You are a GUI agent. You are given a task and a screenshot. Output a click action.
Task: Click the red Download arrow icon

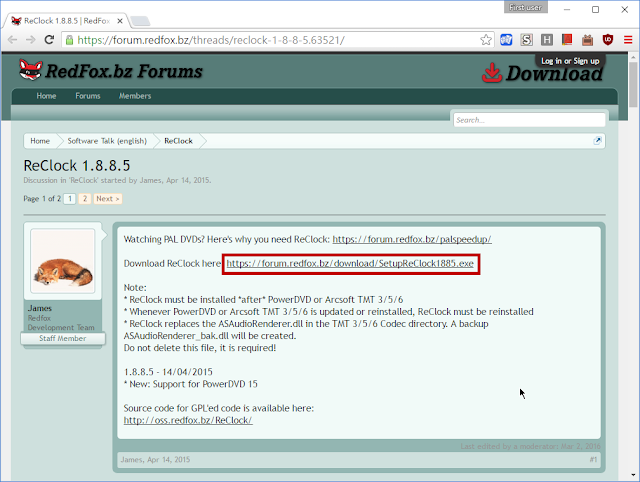(x=492, y=73)
